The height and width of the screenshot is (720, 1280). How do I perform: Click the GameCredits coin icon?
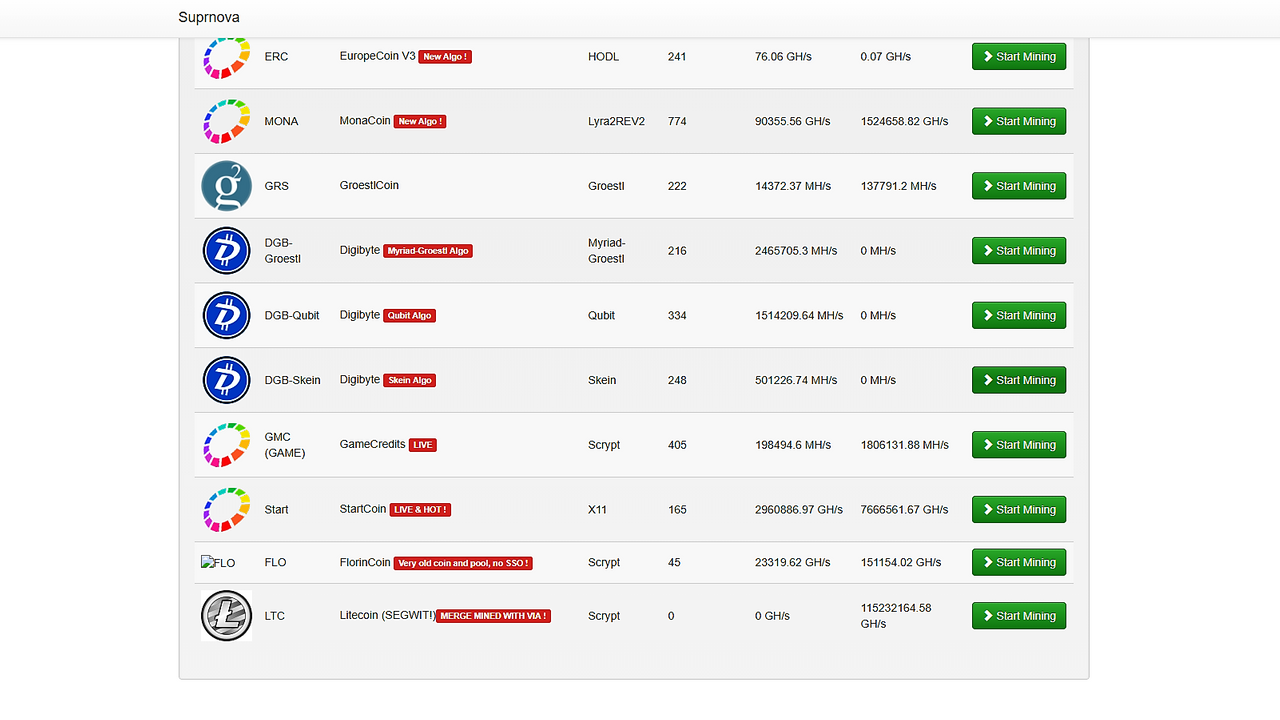tap(226, 445)
